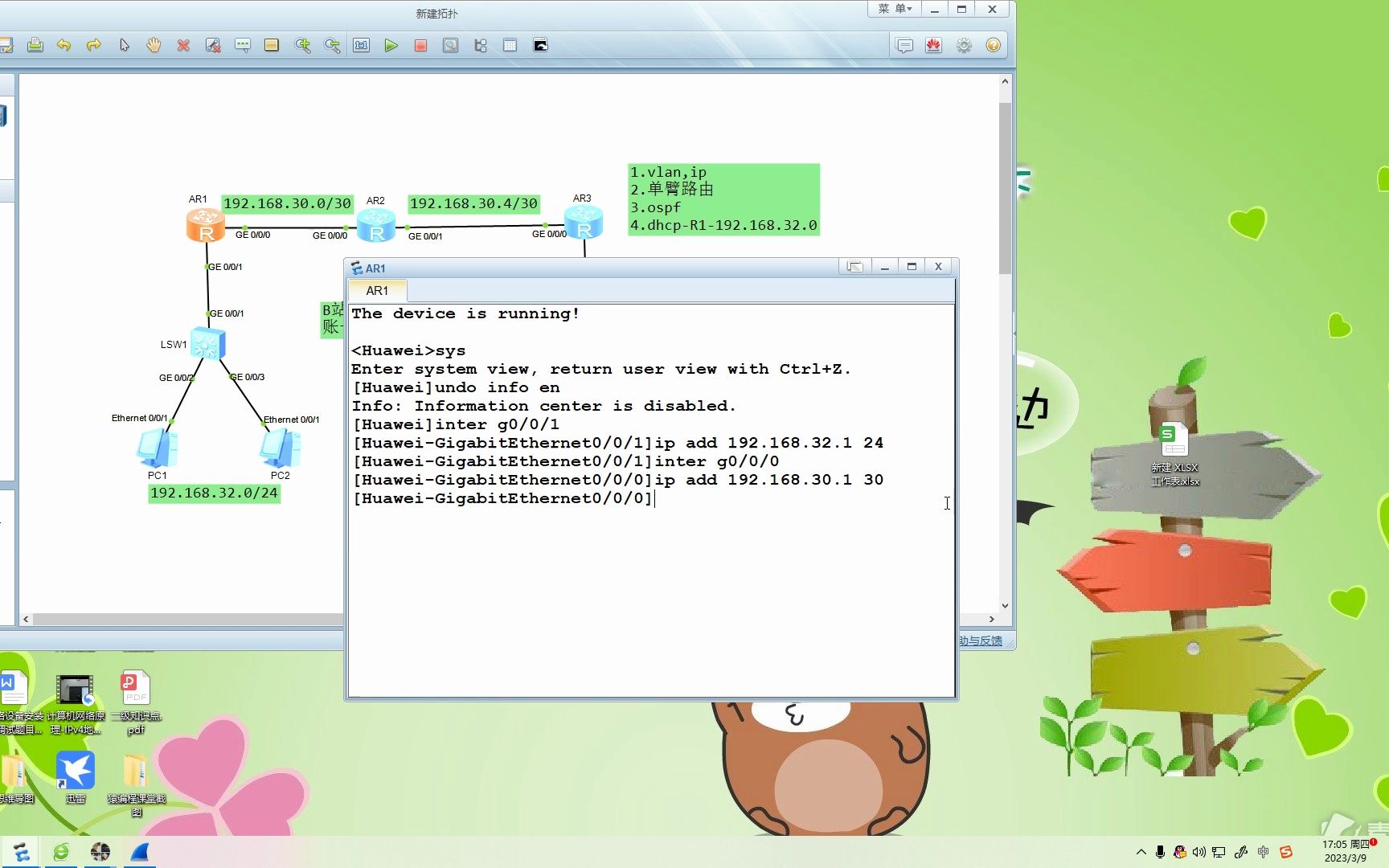Image resolution: width=1389 pixels, height=868 pixels.
Task: Click the Sogou S tray icon
Action: [x=1286, y=852]
